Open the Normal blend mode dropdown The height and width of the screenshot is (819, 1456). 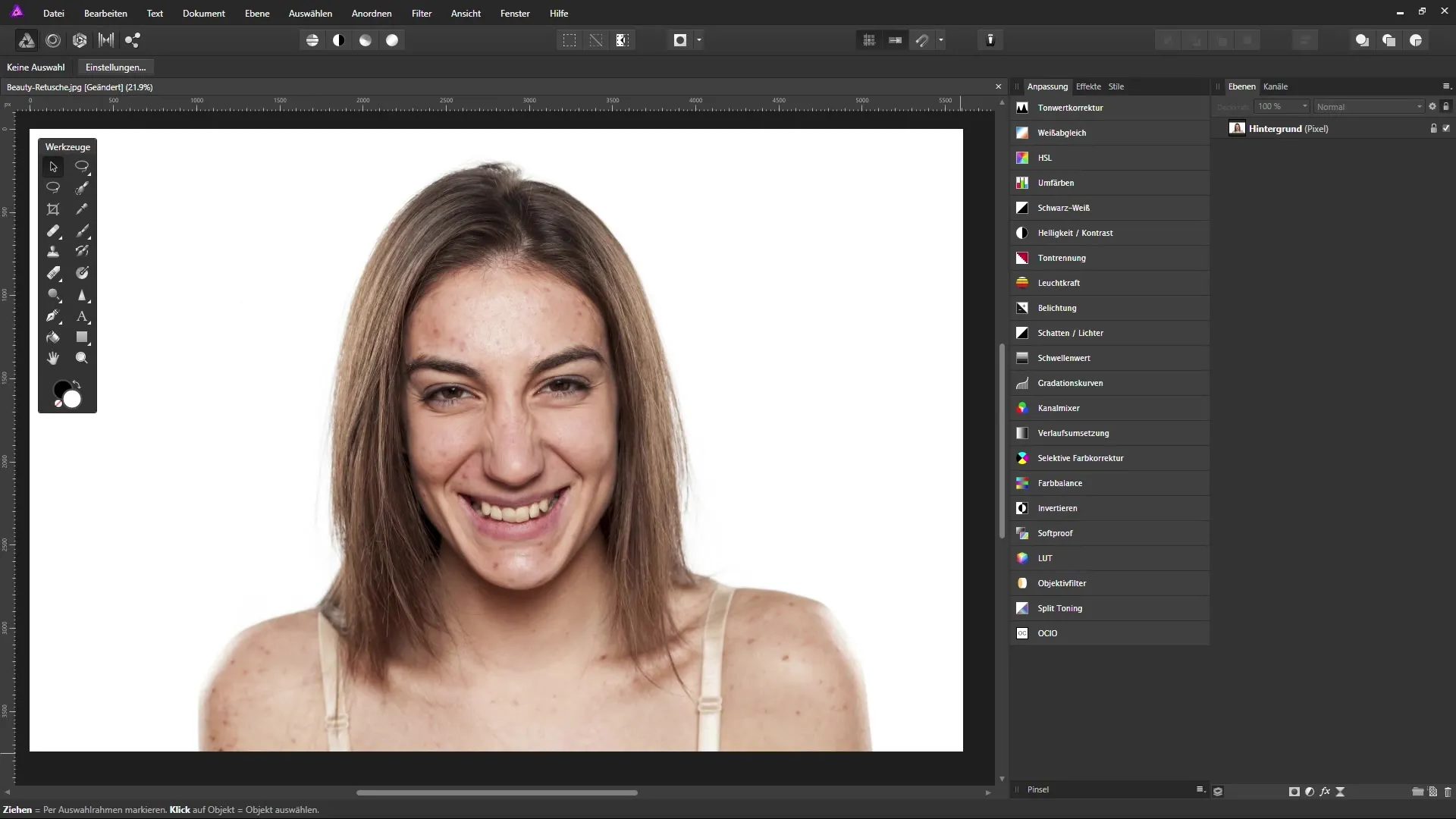1370,106
